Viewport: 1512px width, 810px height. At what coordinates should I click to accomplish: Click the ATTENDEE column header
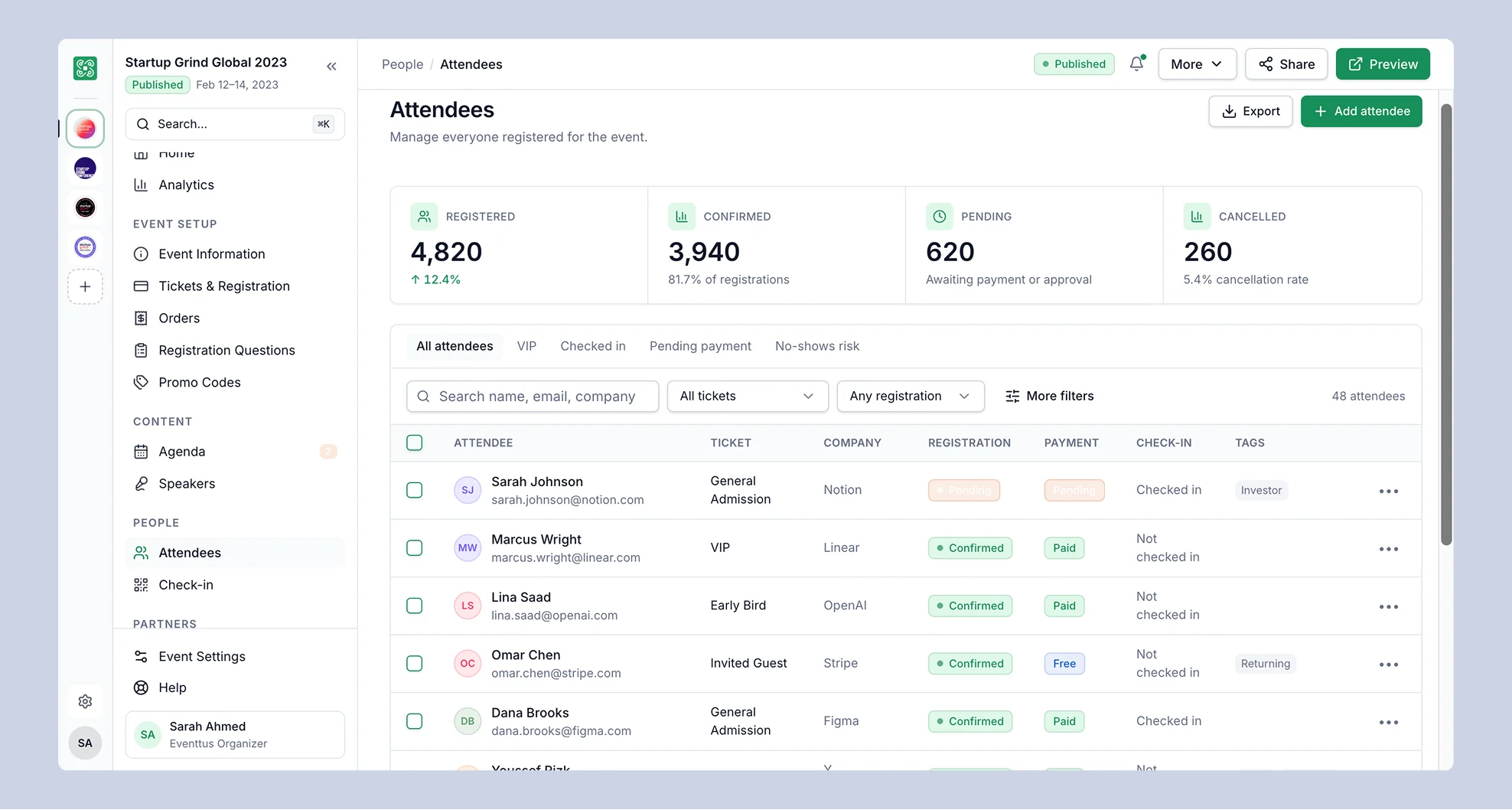coord(484,443)
